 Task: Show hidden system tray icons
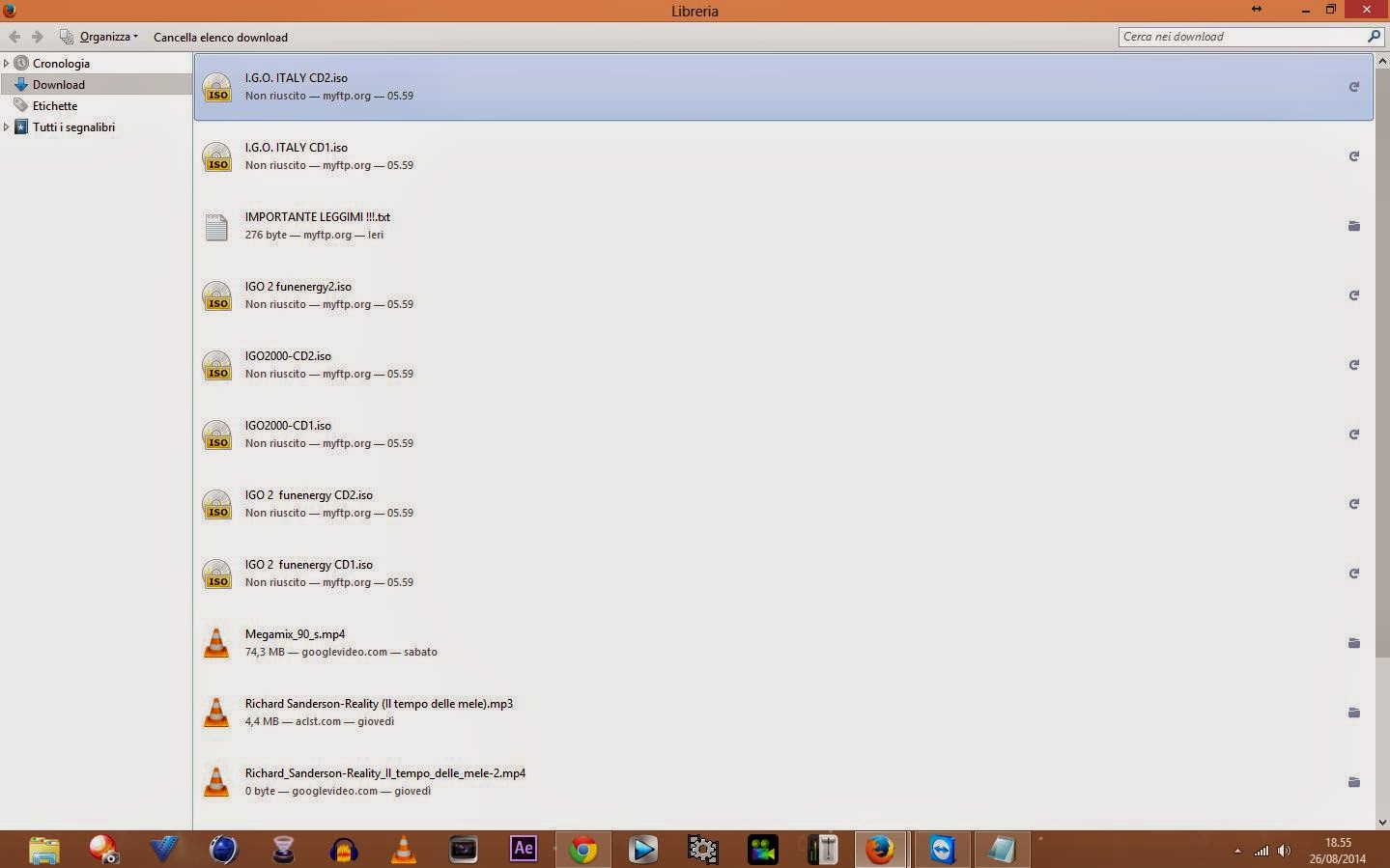tap(1237, 851)
